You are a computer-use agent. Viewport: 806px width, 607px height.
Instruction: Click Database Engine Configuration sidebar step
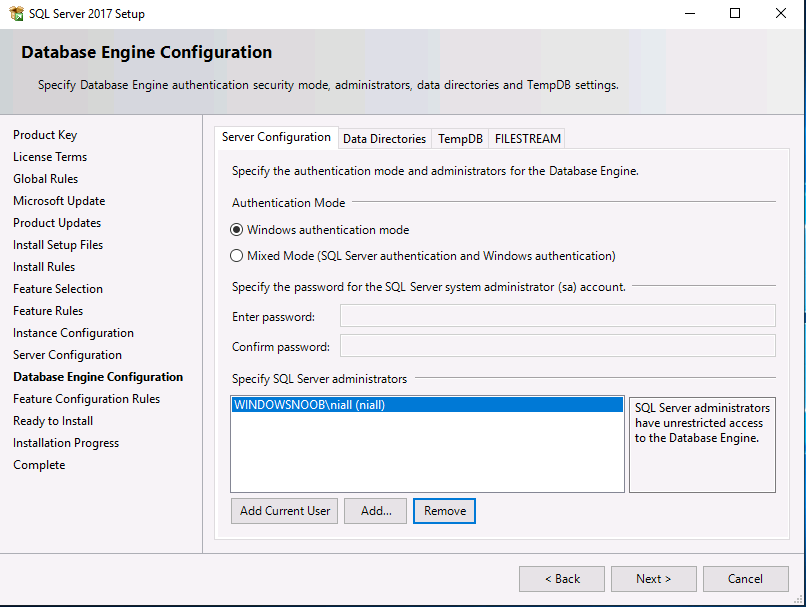click(x=98, y=377)
